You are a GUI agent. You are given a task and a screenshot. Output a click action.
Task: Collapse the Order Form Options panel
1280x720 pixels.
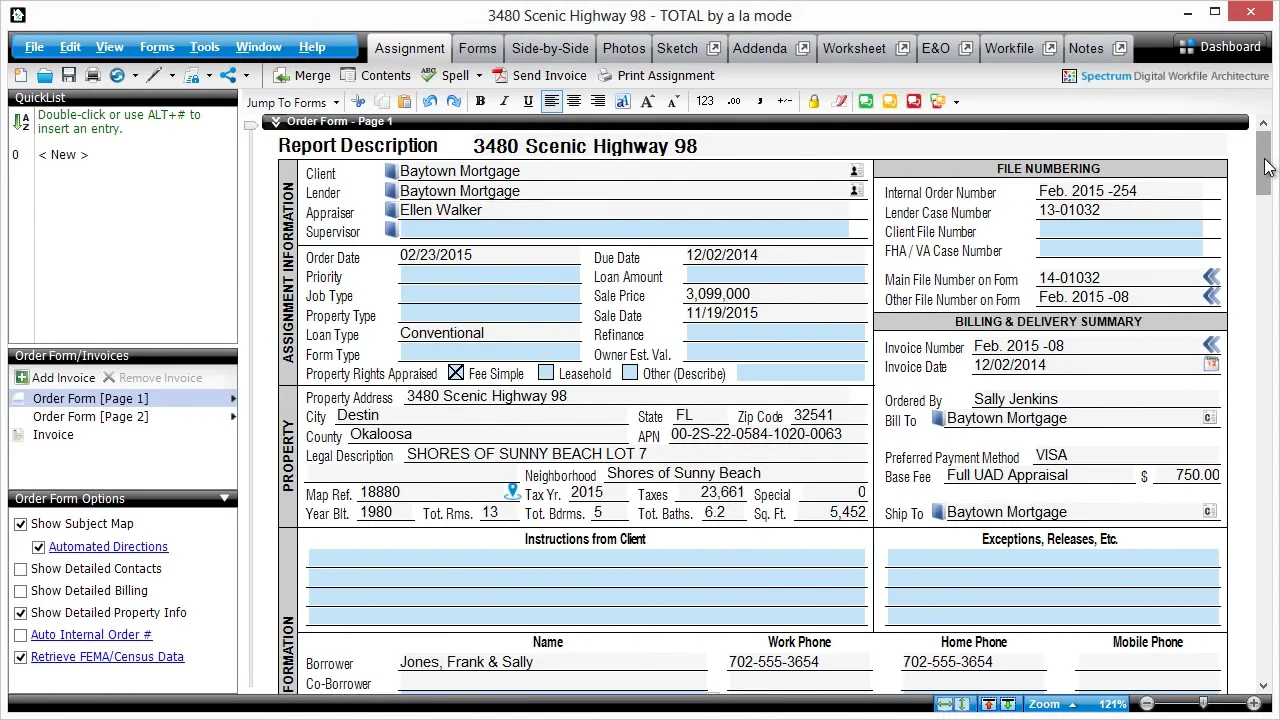pyautogui.click(x=224, y=498)
